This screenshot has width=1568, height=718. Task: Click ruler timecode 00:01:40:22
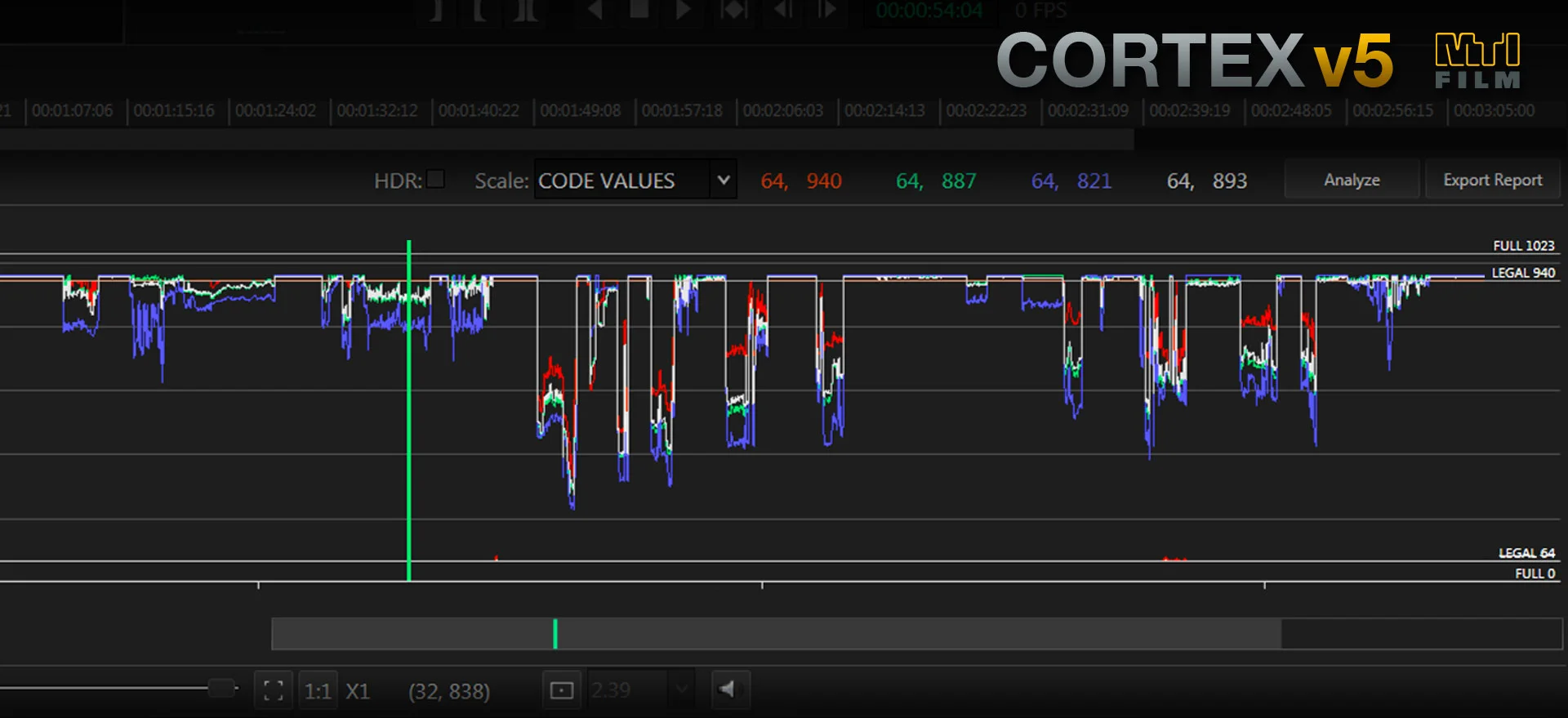pos(479,110)
